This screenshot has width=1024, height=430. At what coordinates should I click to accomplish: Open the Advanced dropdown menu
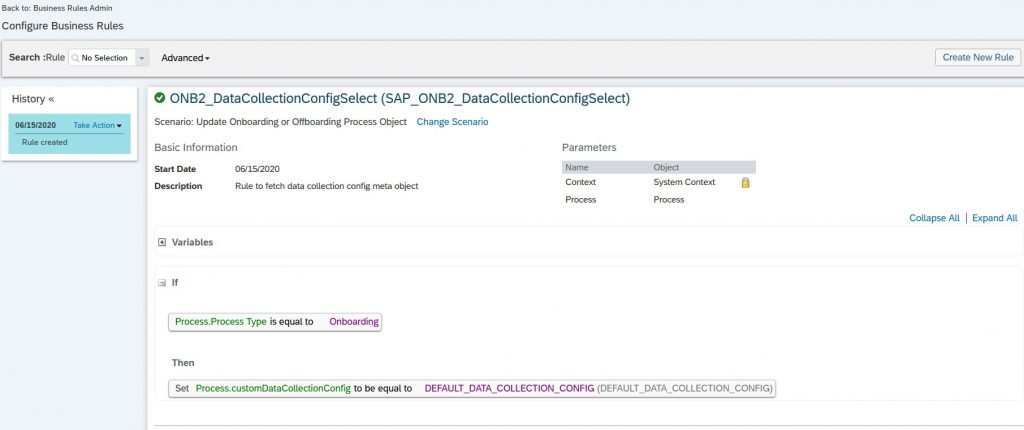(x=185, y=58)
